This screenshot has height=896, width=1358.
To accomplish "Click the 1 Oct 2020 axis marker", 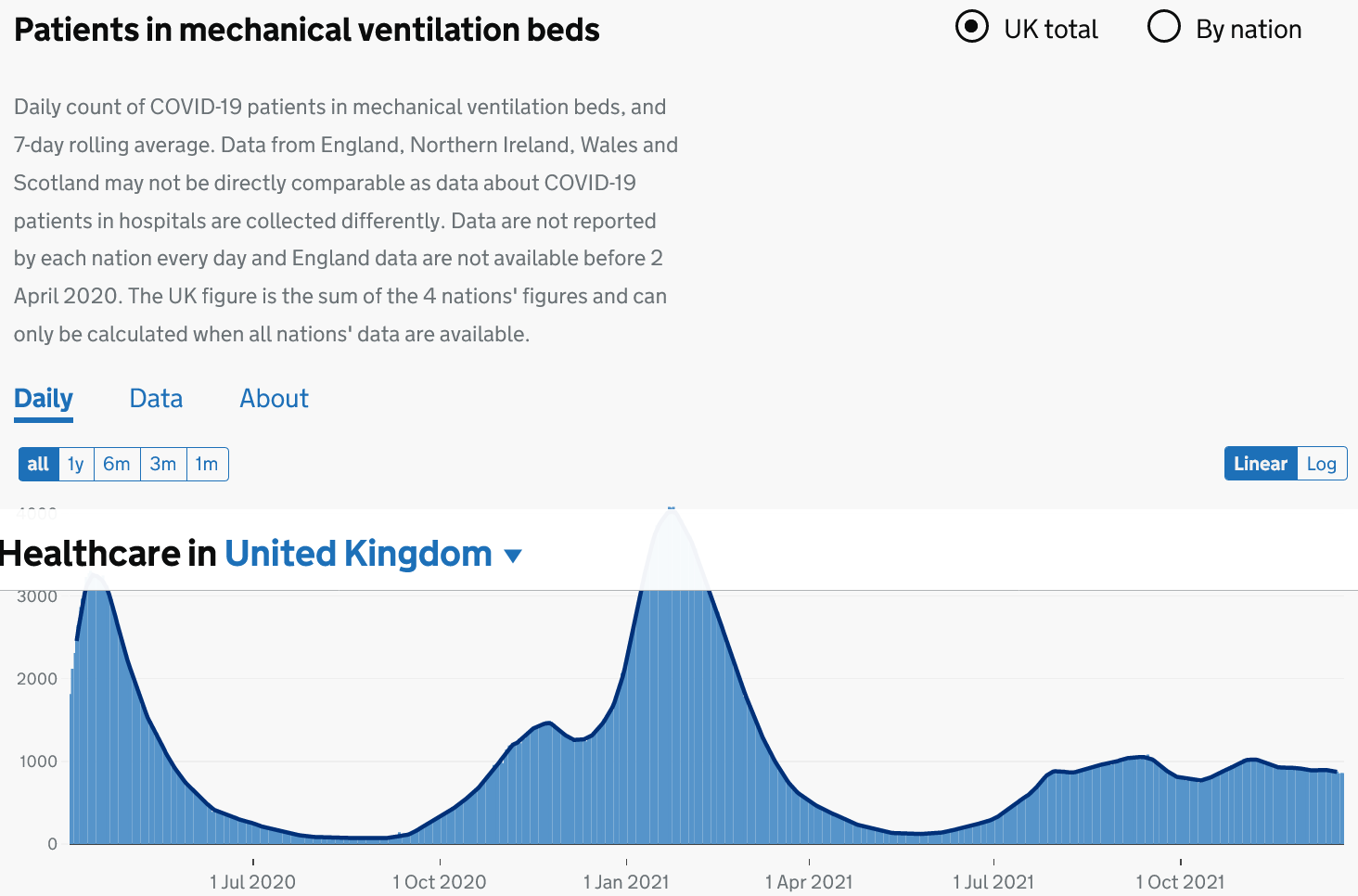I will tap(440, 881).
